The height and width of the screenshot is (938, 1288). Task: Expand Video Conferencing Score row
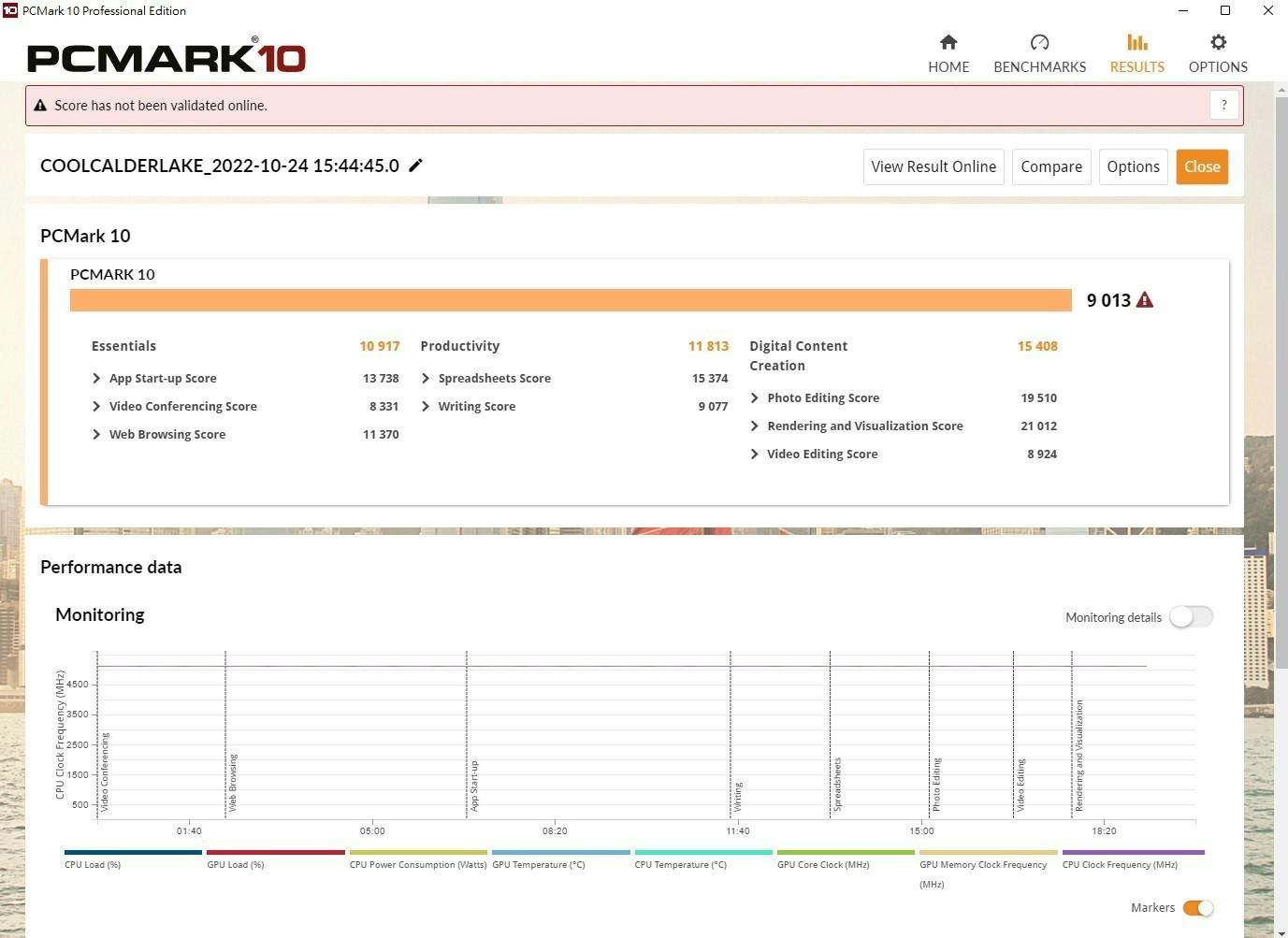tap(96, 407)
